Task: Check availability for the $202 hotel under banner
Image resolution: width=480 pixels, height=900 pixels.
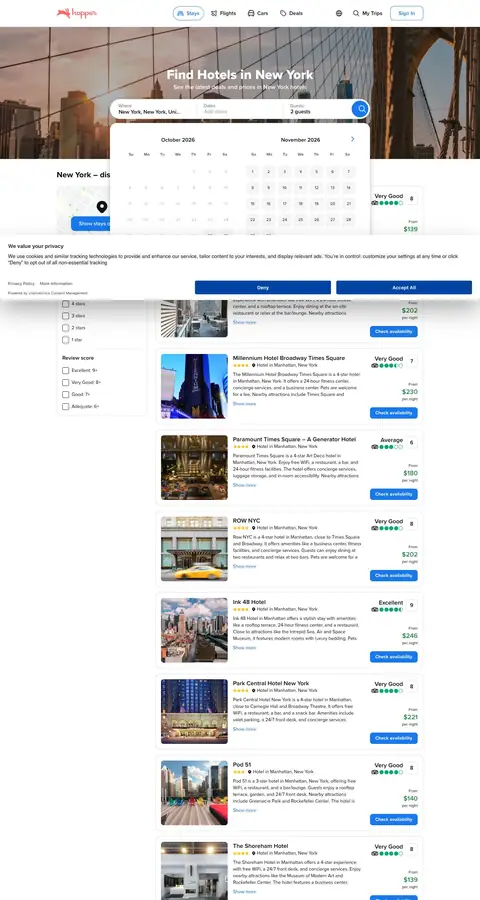Action: pyautogui.click(x=394, y=331)
